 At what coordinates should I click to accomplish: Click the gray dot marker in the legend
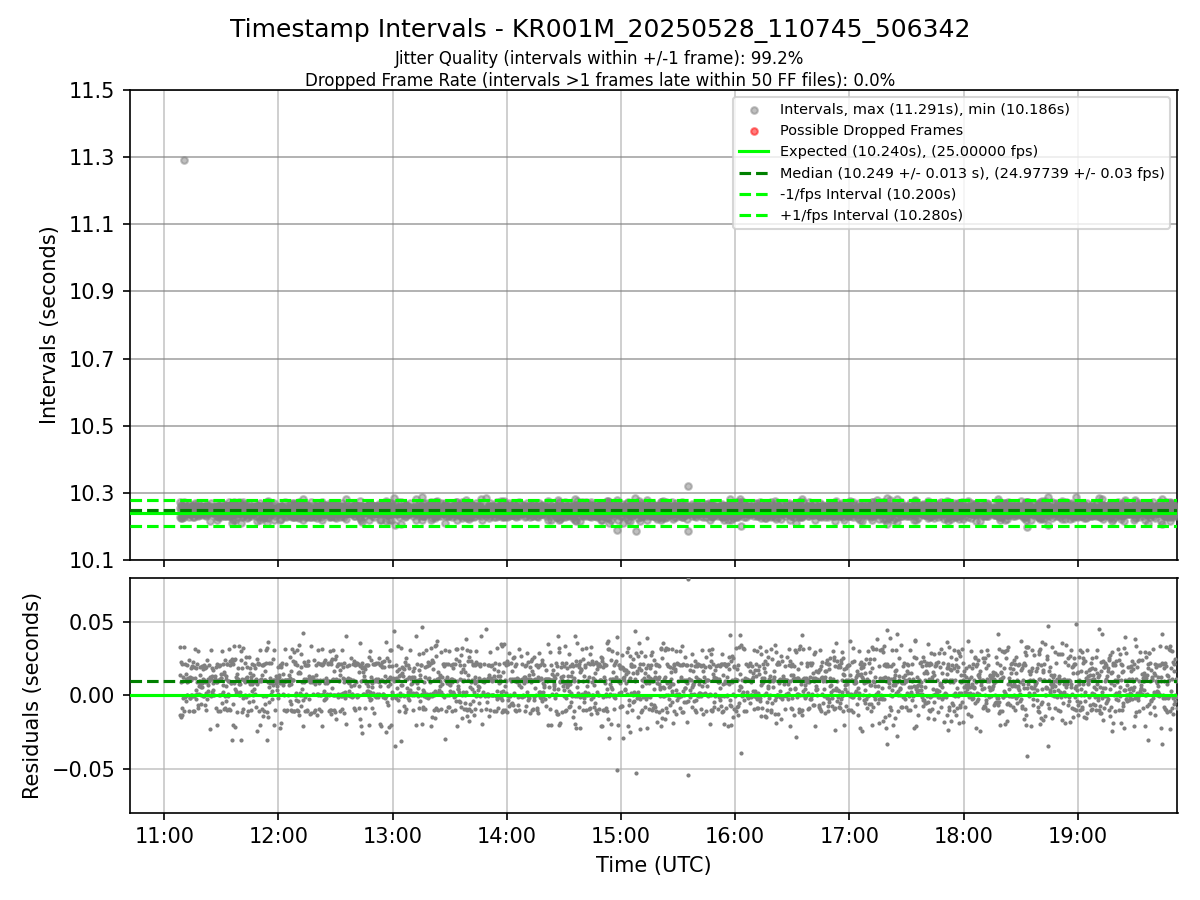click(755, 110)
